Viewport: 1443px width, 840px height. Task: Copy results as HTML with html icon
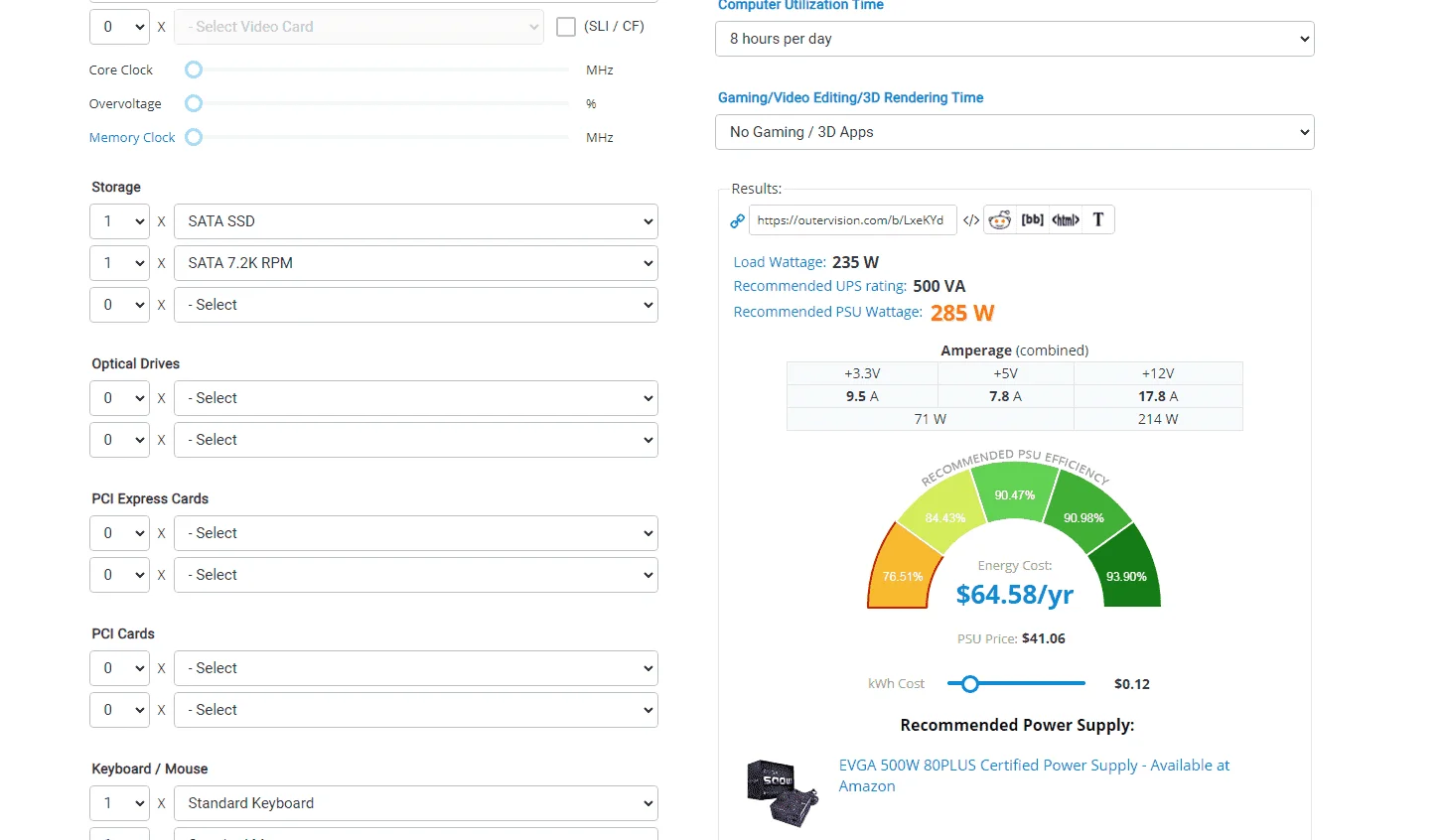pyautogui.click(x=1066, y=220)
